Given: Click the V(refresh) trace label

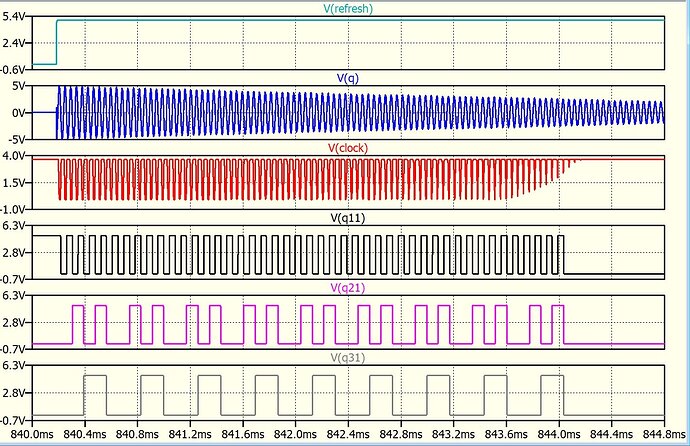Looking at the screenshot, I should (x=346, y=8).
